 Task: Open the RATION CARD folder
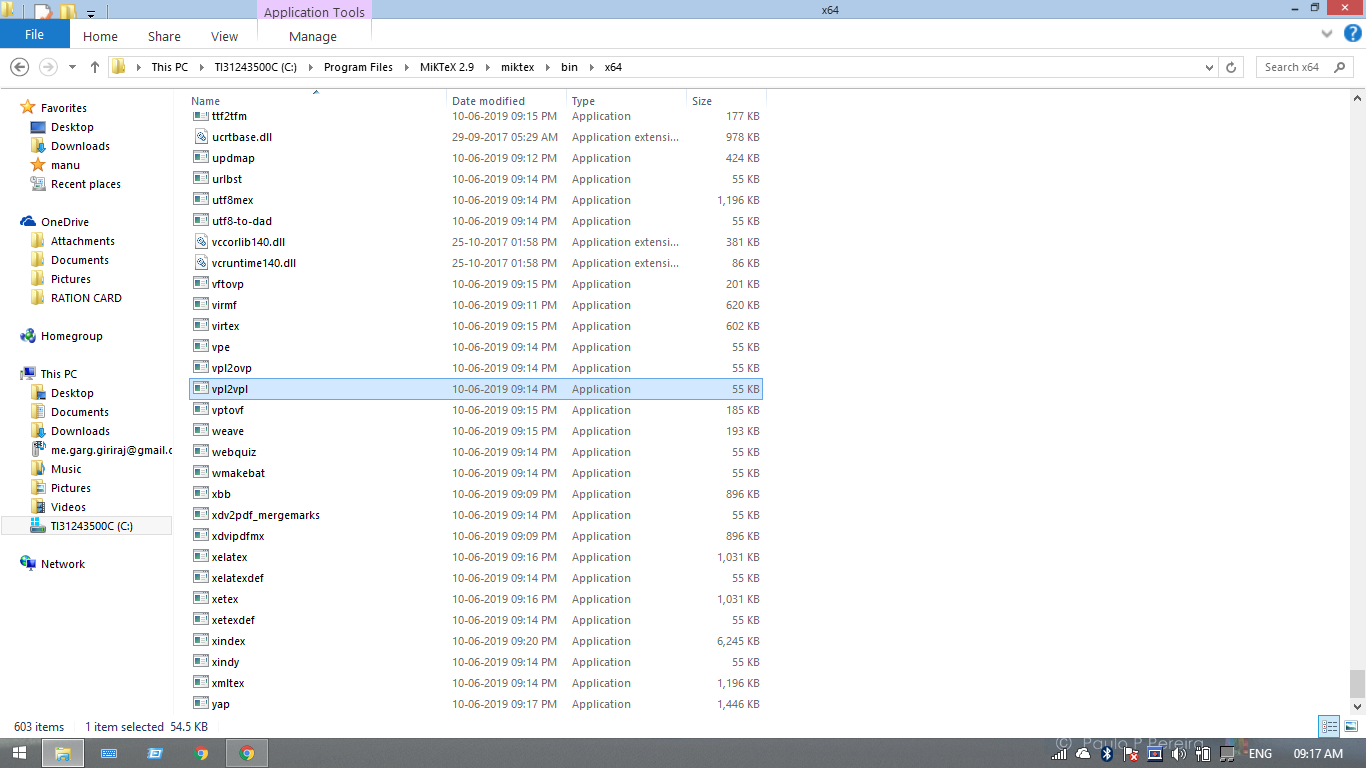click(86, 298)
